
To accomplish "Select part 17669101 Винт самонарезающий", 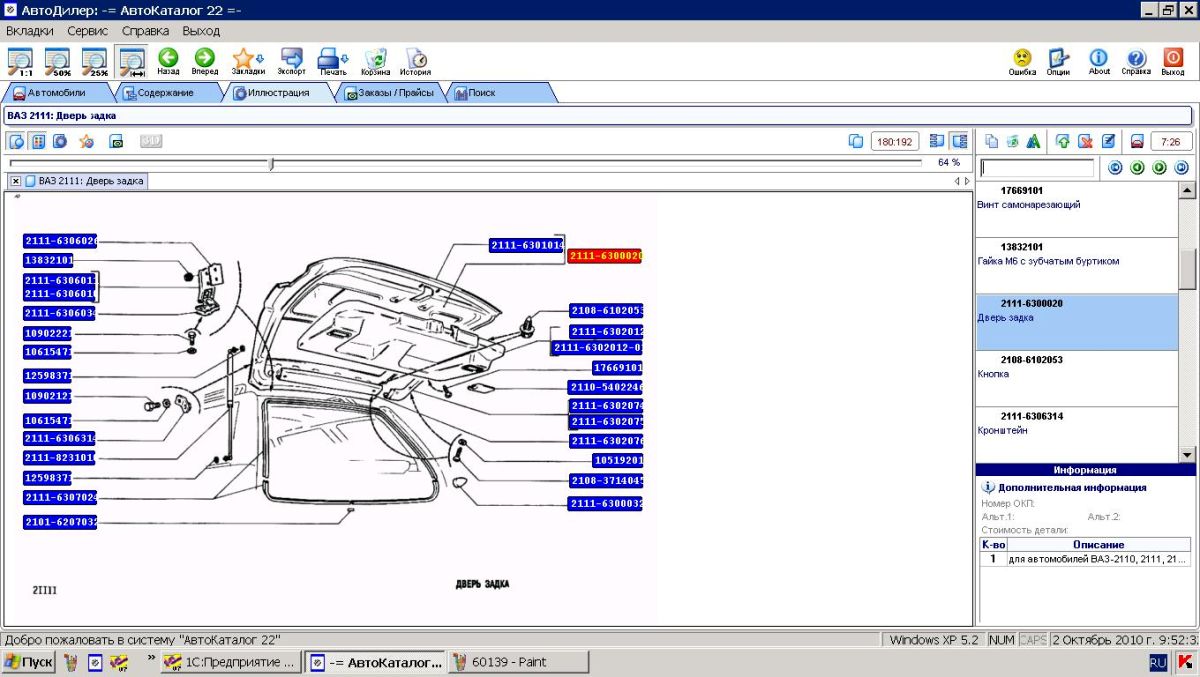I will 1077,209.
